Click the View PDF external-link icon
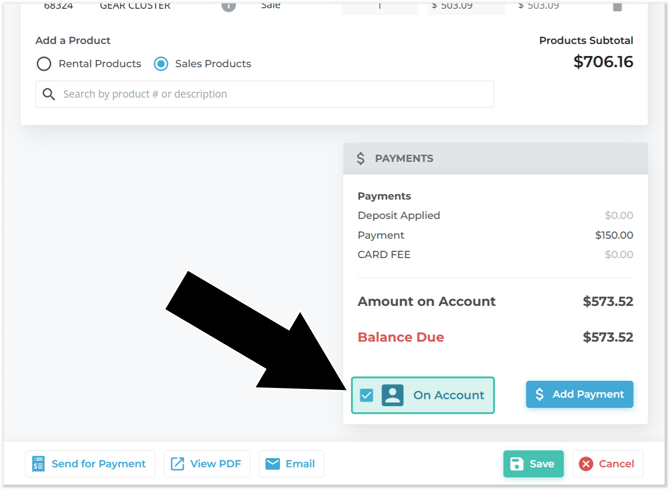This screenshot has height=490, width=670. 177,464
